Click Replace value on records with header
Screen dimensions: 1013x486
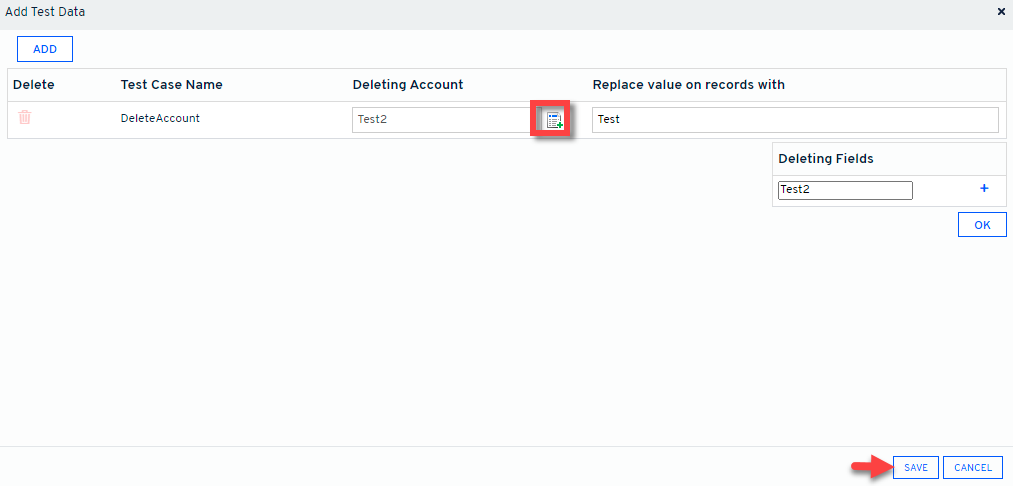pos(688,85)
